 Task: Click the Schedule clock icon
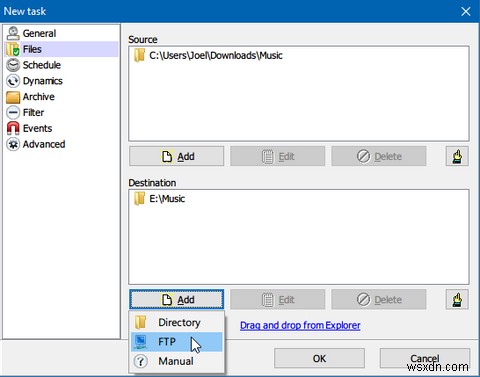click(13, 65)
